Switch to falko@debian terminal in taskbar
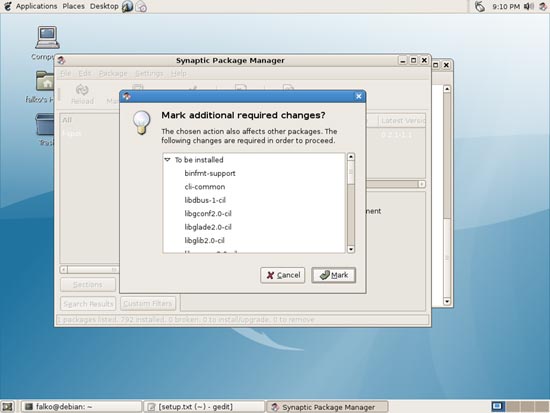 pos(81,407)
